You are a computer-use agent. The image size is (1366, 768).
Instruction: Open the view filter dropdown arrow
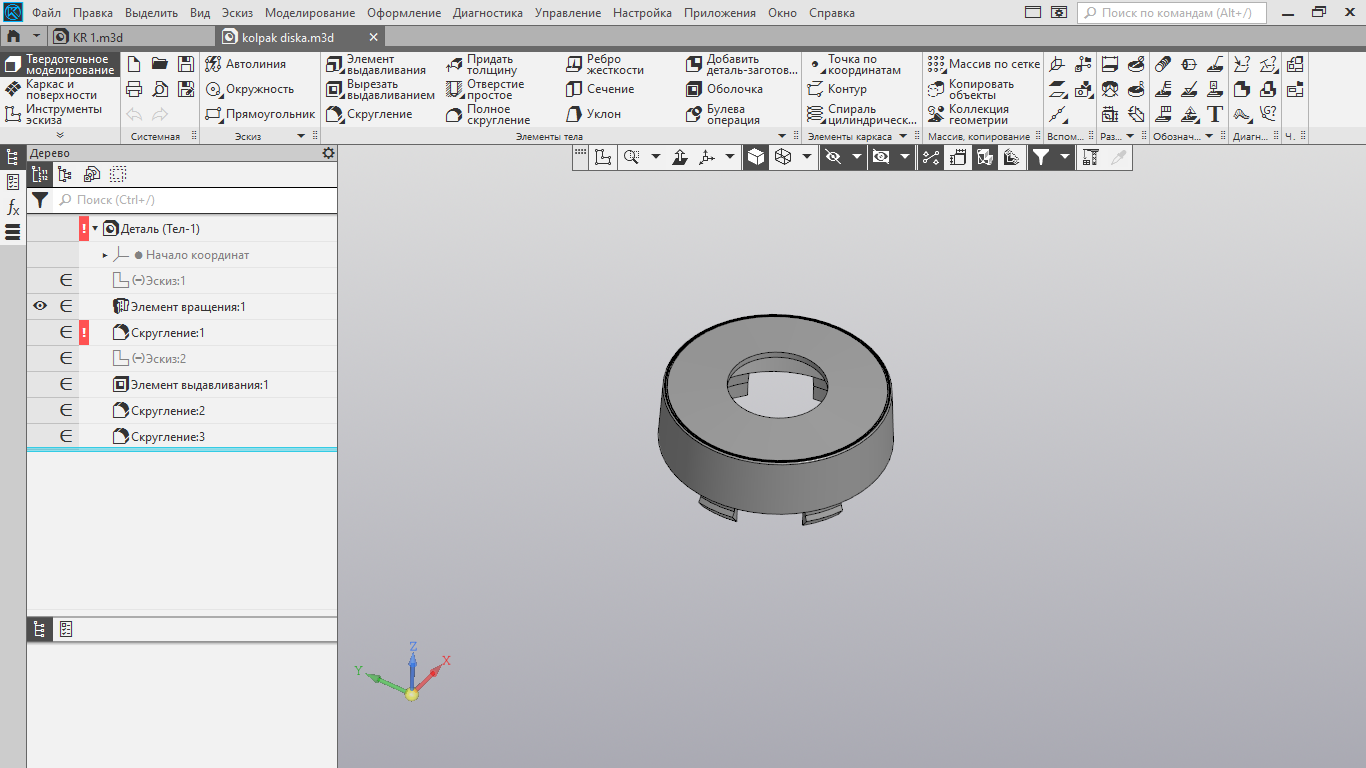1066,157
